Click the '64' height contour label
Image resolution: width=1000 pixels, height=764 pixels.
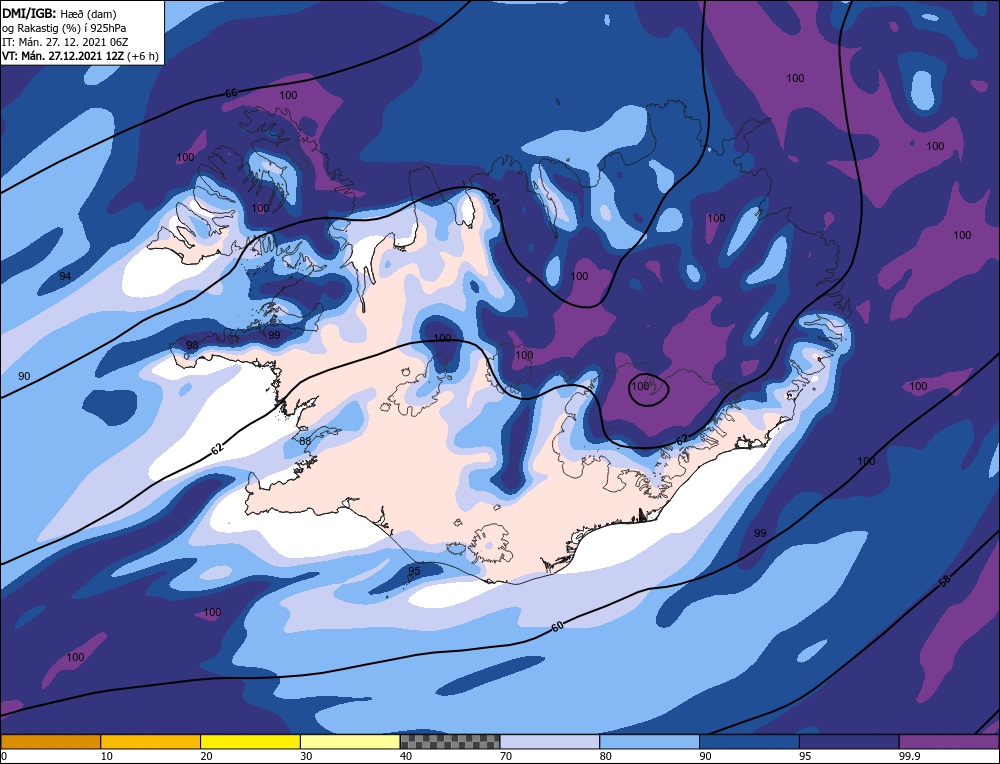tap(492, 199)
